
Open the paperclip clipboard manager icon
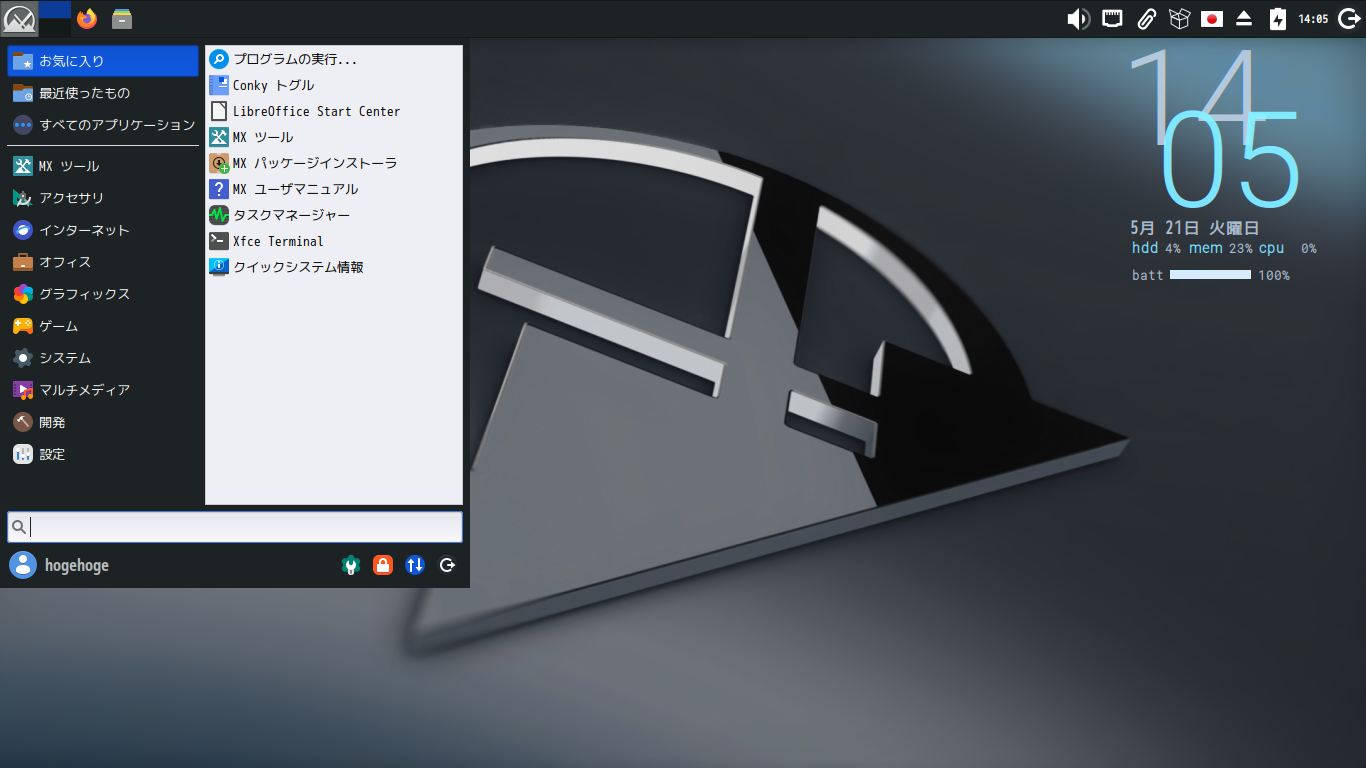[1146, 18]
